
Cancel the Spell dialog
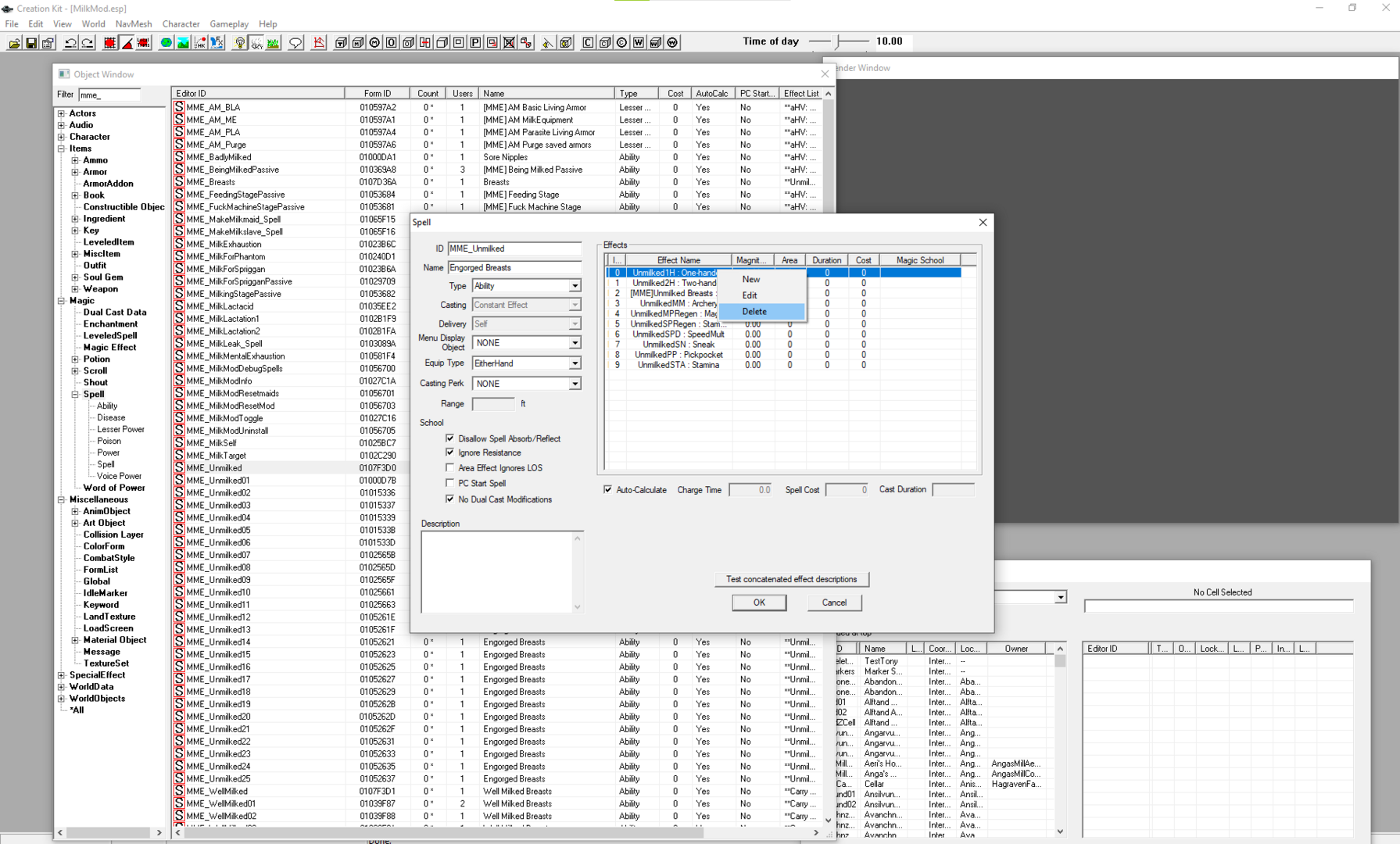pos(834,603)
